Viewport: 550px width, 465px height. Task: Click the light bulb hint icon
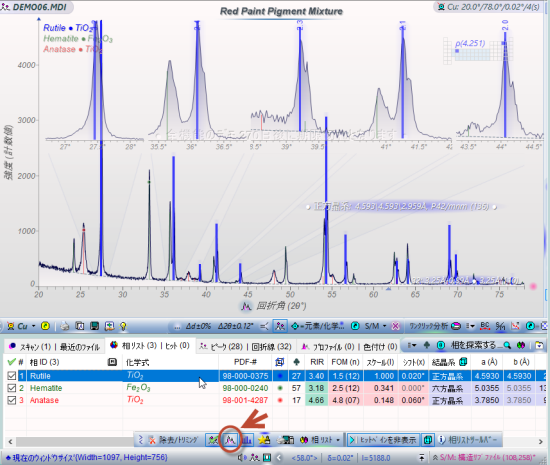pos(123,326)
